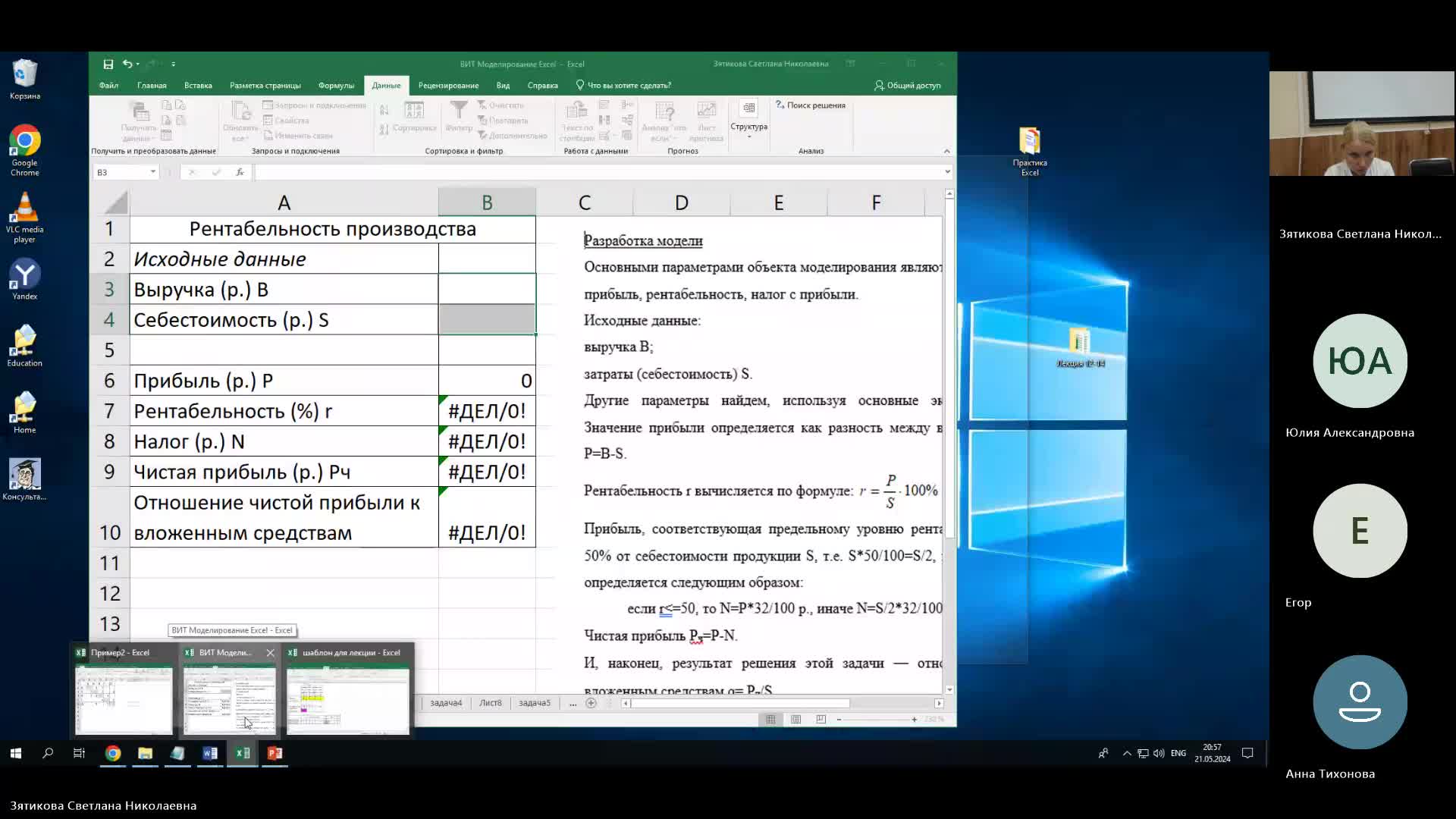Click the Save icon in Excel title bar
The image size is (1456, 819).
click(108, 64)
